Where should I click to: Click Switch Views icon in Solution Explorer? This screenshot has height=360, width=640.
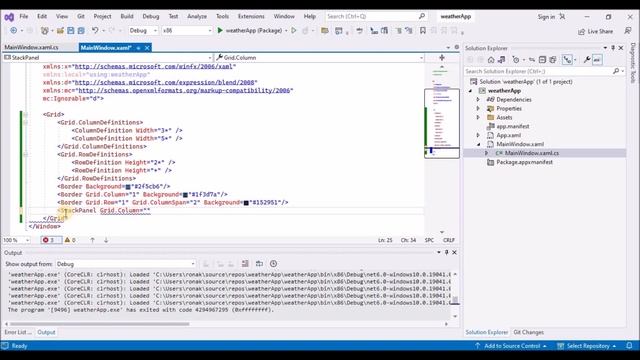(502, 60)
